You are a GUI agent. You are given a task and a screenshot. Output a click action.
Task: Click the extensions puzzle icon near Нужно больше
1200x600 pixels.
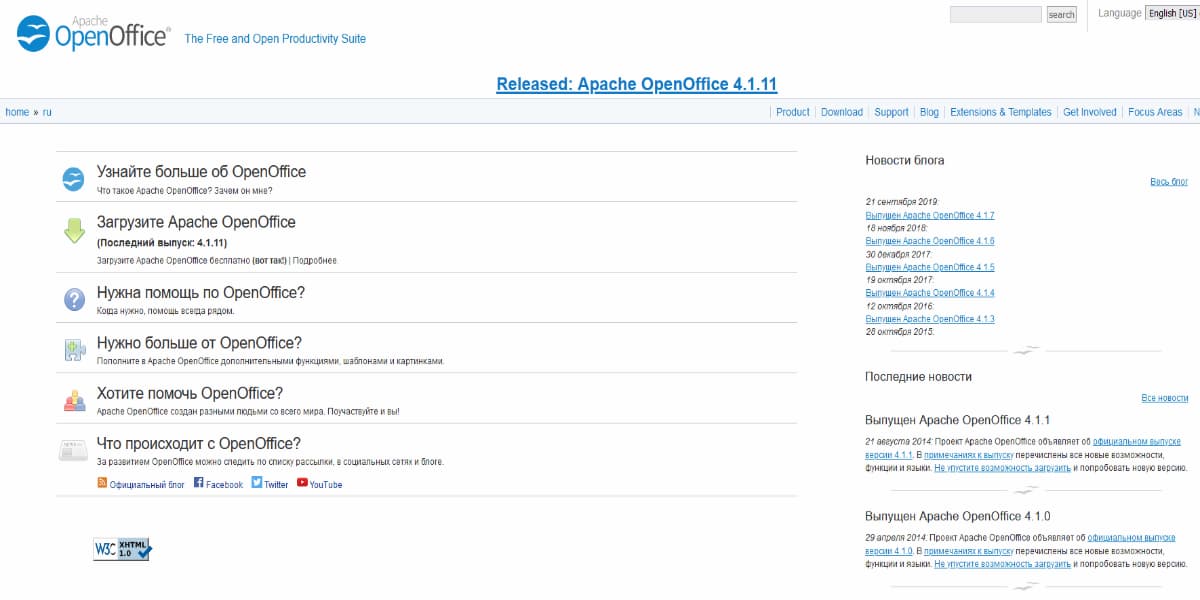click(x=73, y=350)
